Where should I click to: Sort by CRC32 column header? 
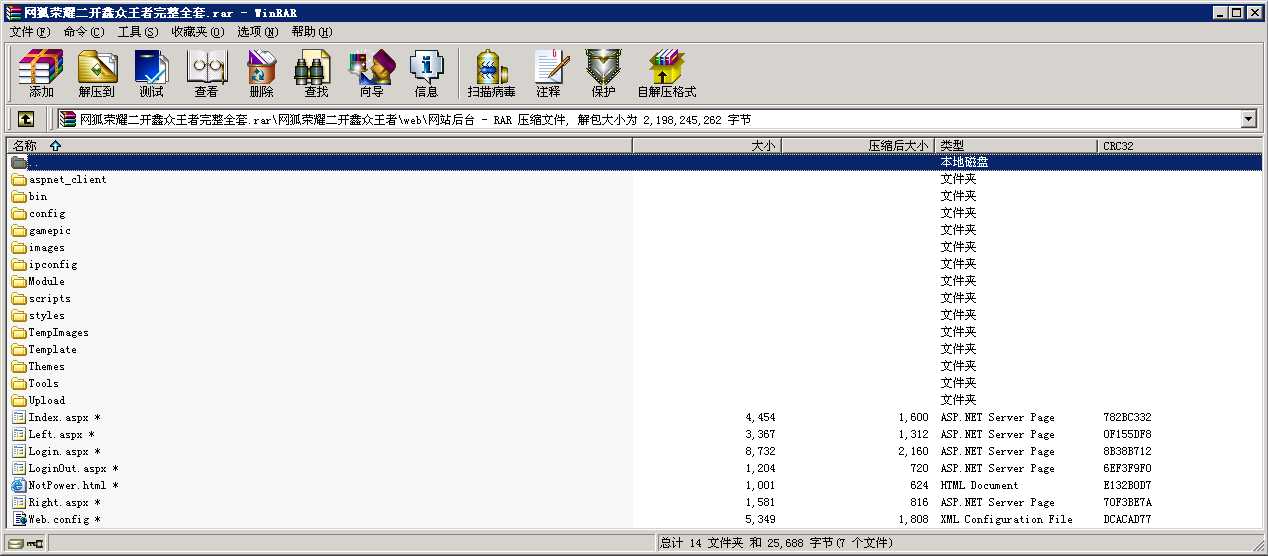pyautogui.click(x=1180, y=146)
